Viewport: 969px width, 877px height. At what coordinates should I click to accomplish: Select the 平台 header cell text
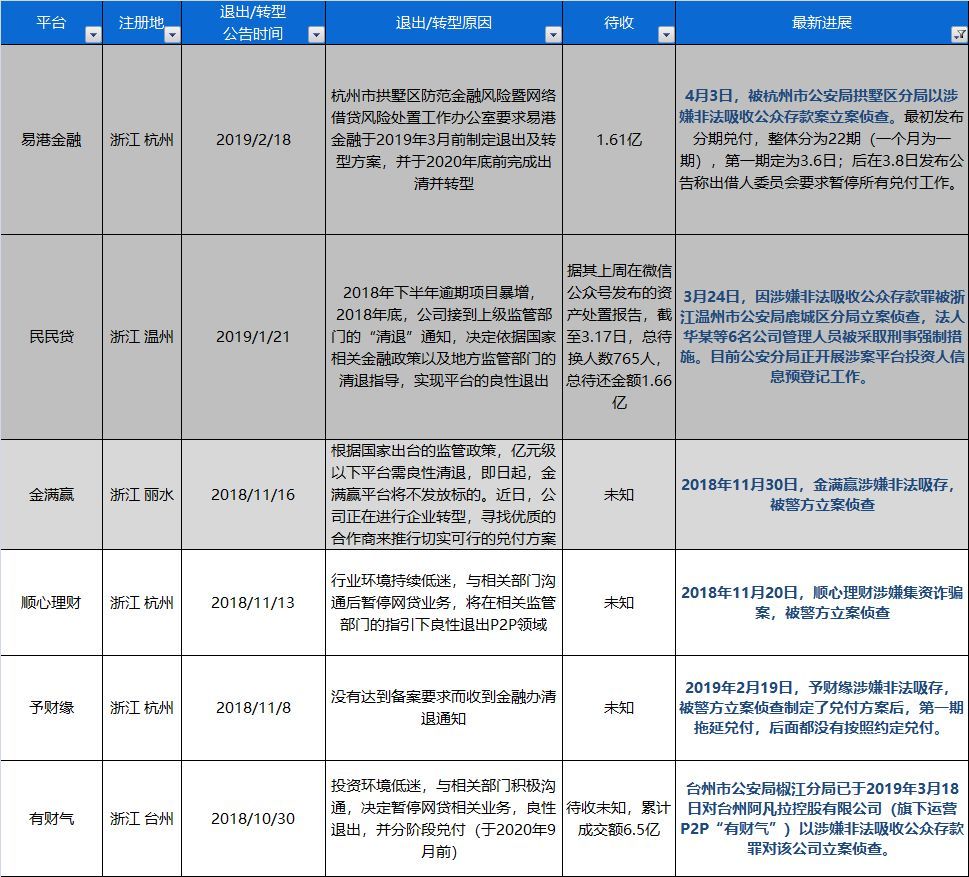click(x=51, y=23)
